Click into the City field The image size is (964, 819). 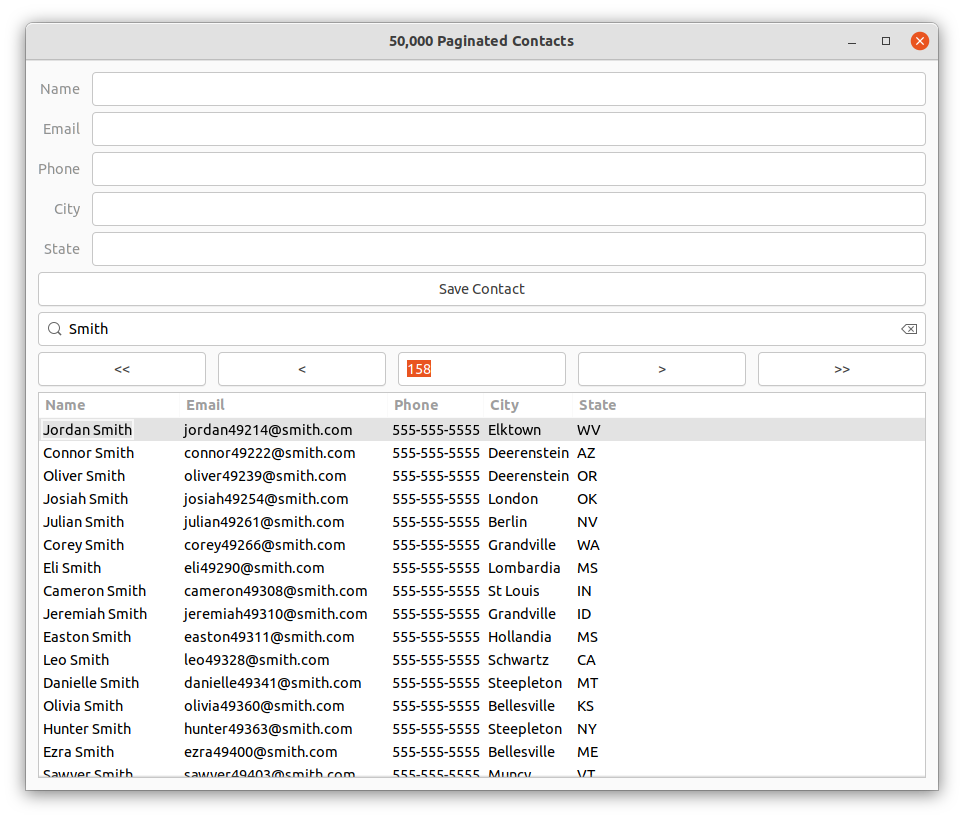[508, 209]
